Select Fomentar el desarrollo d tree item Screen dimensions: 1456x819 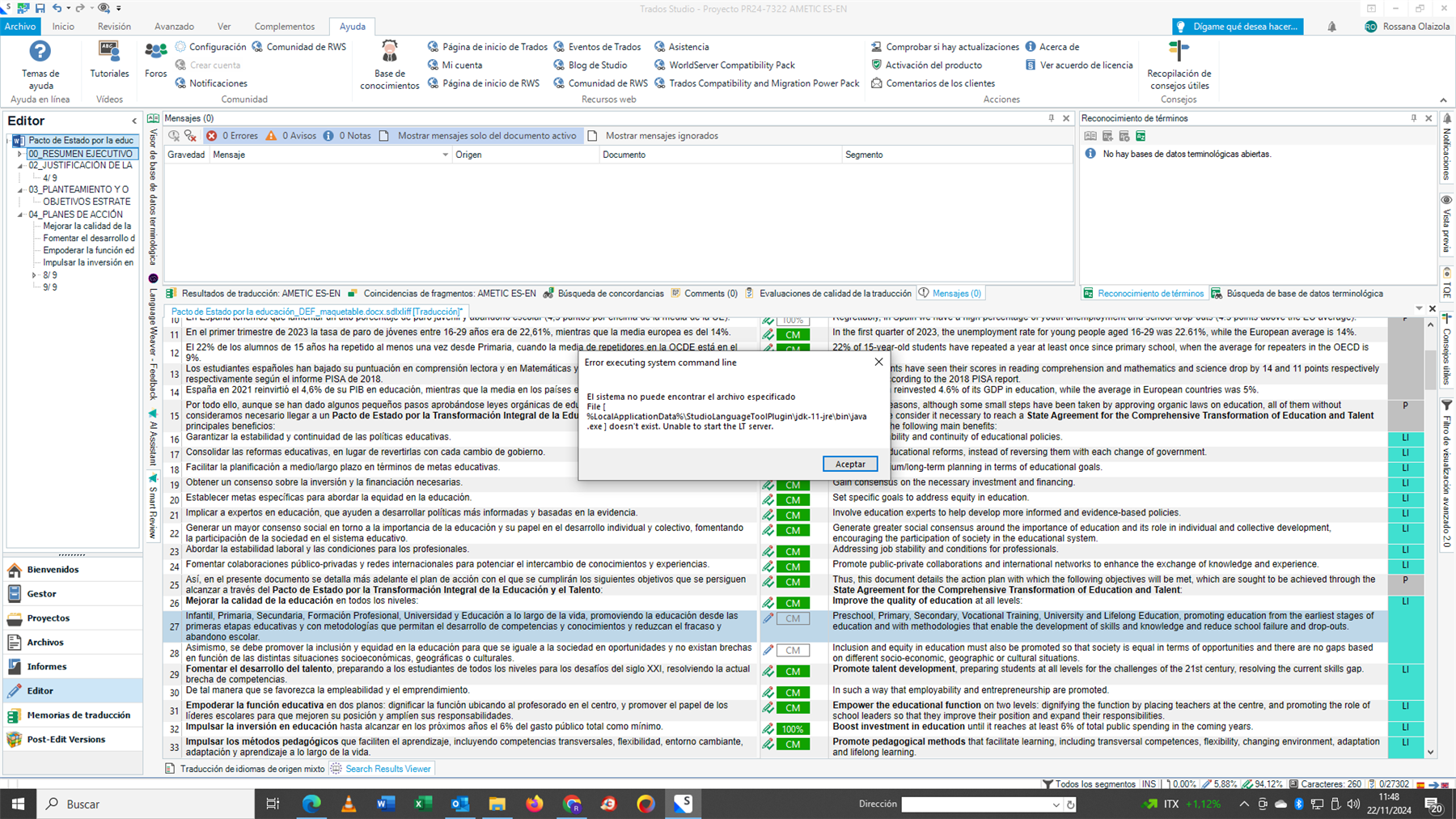89,239
